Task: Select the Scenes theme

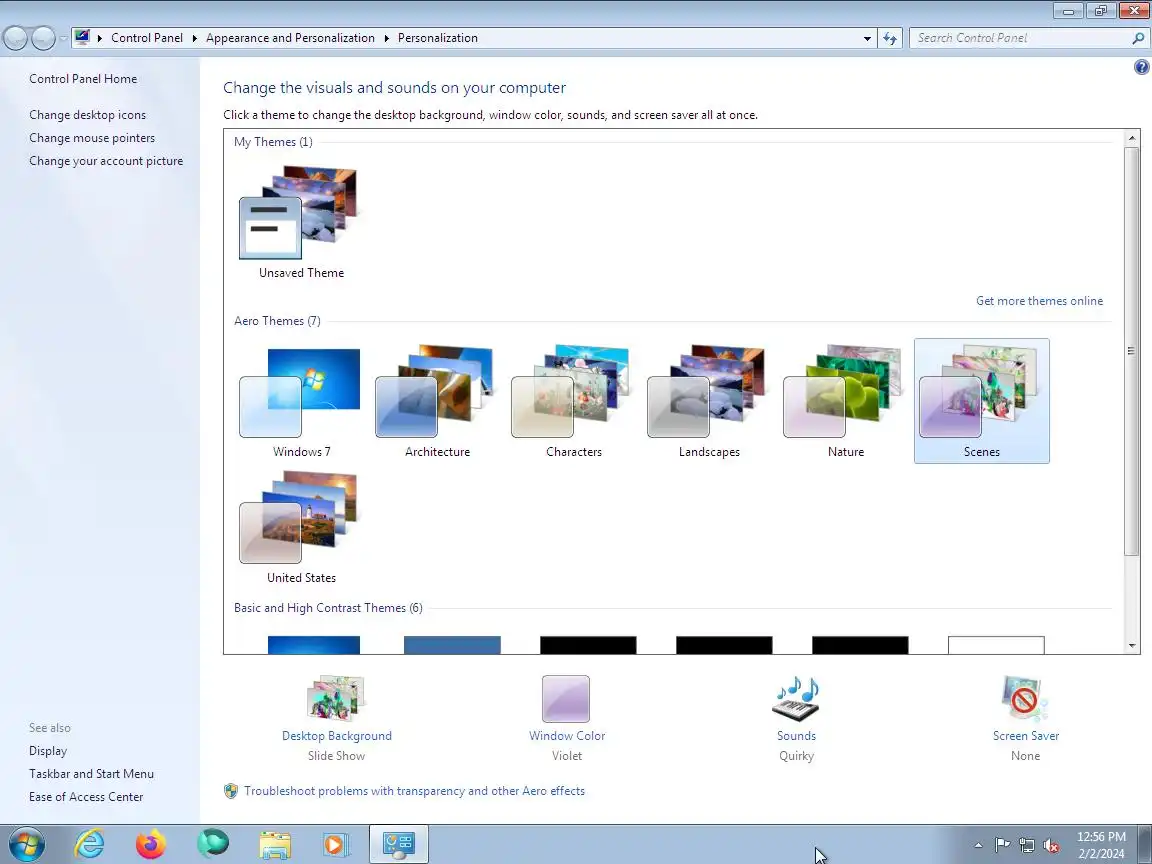Action: point(982,401)
